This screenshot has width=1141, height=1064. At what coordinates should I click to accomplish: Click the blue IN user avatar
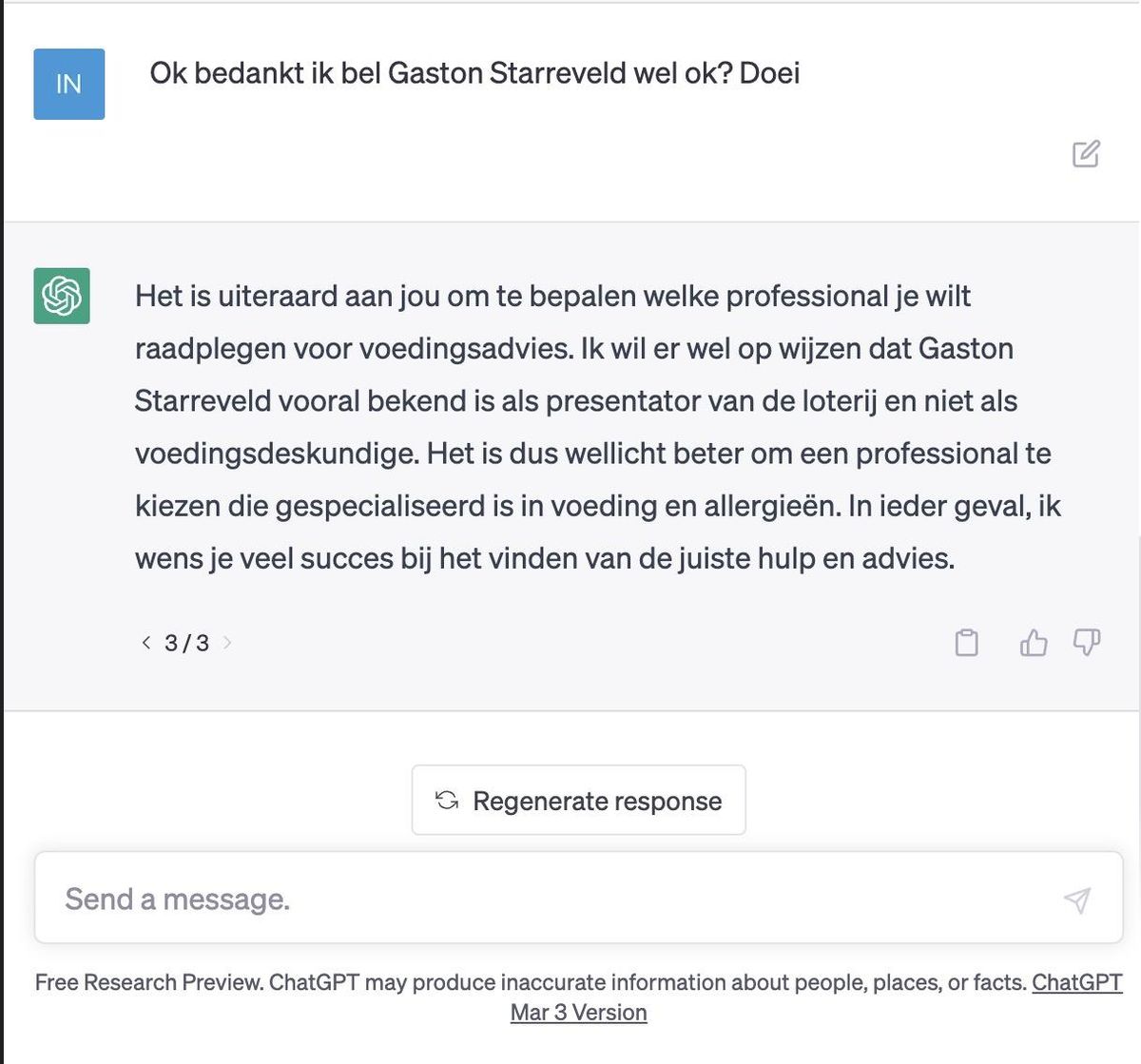(68, 85)
